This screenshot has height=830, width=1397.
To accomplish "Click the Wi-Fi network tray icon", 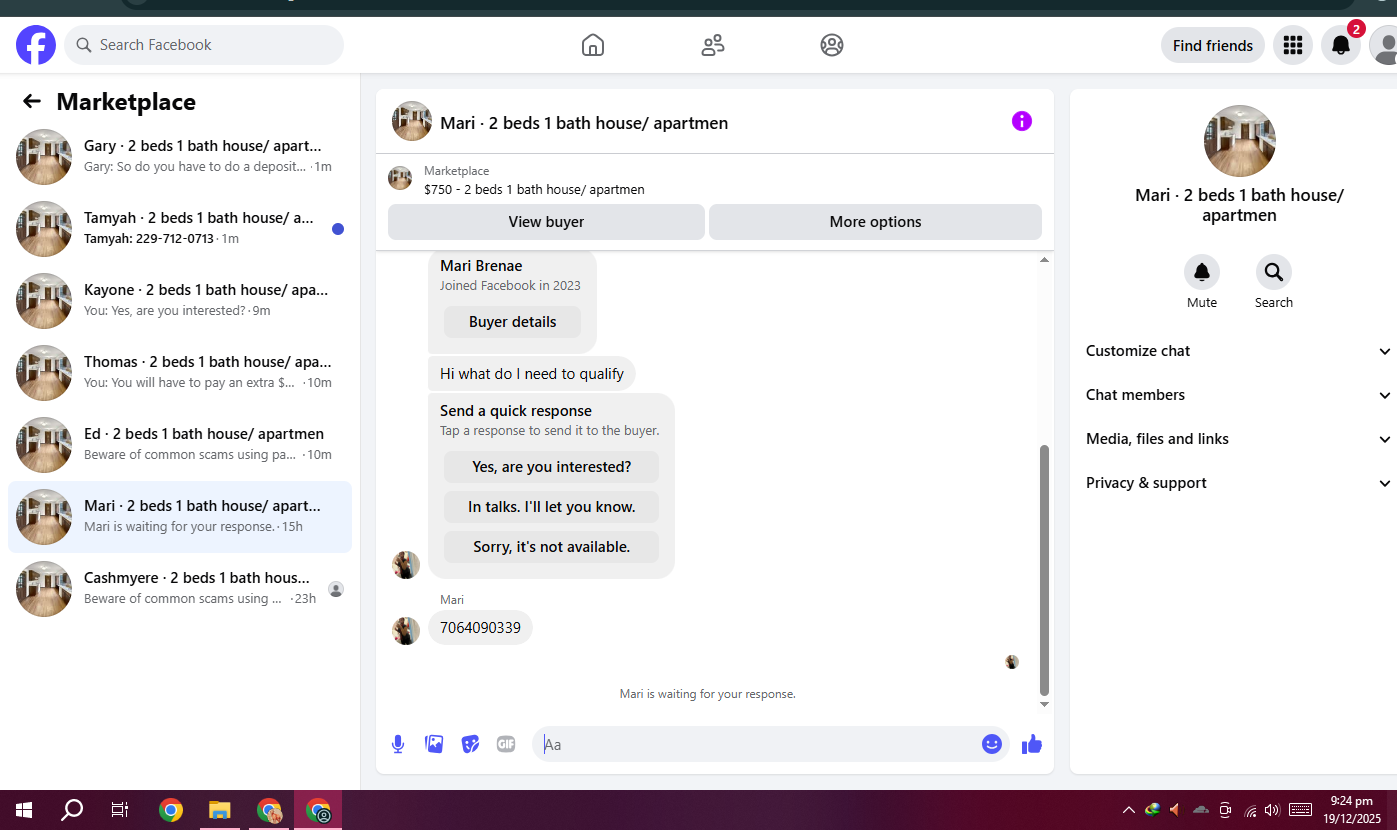I will pos(1250,810).
